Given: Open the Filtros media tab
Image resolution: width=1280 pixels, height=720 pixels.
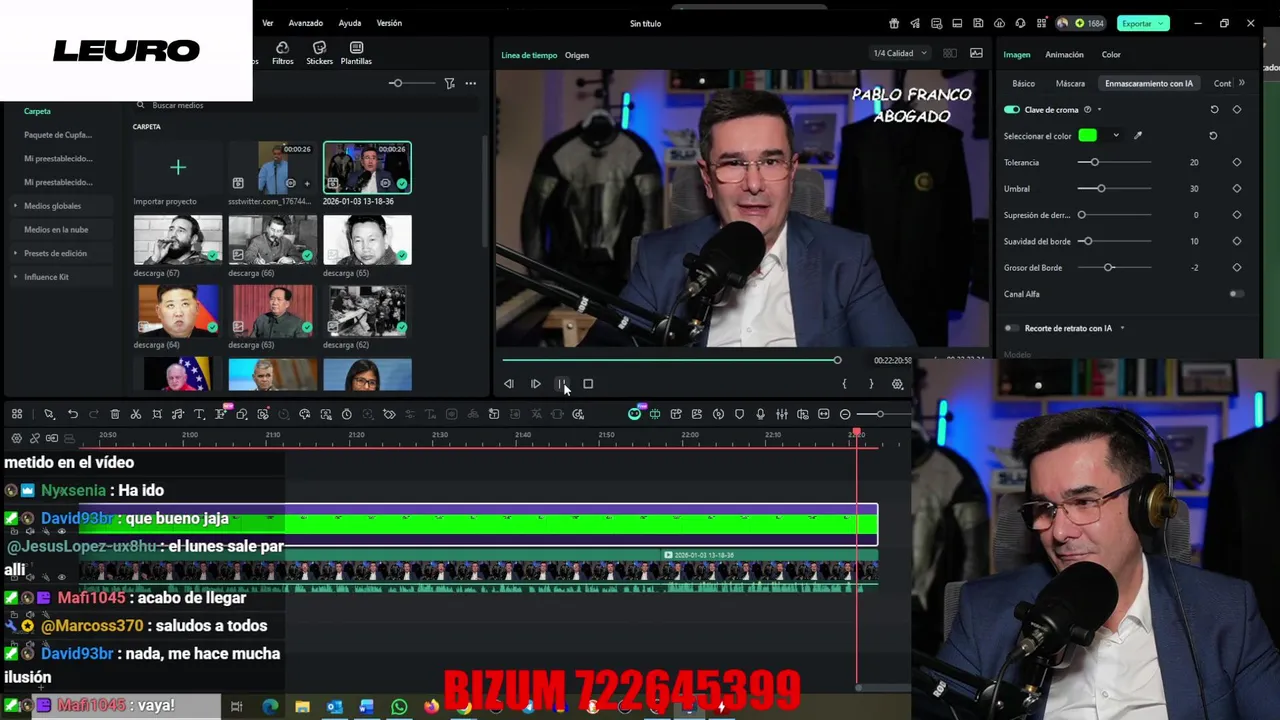Looking at the screenshot, I should [282, 53].
